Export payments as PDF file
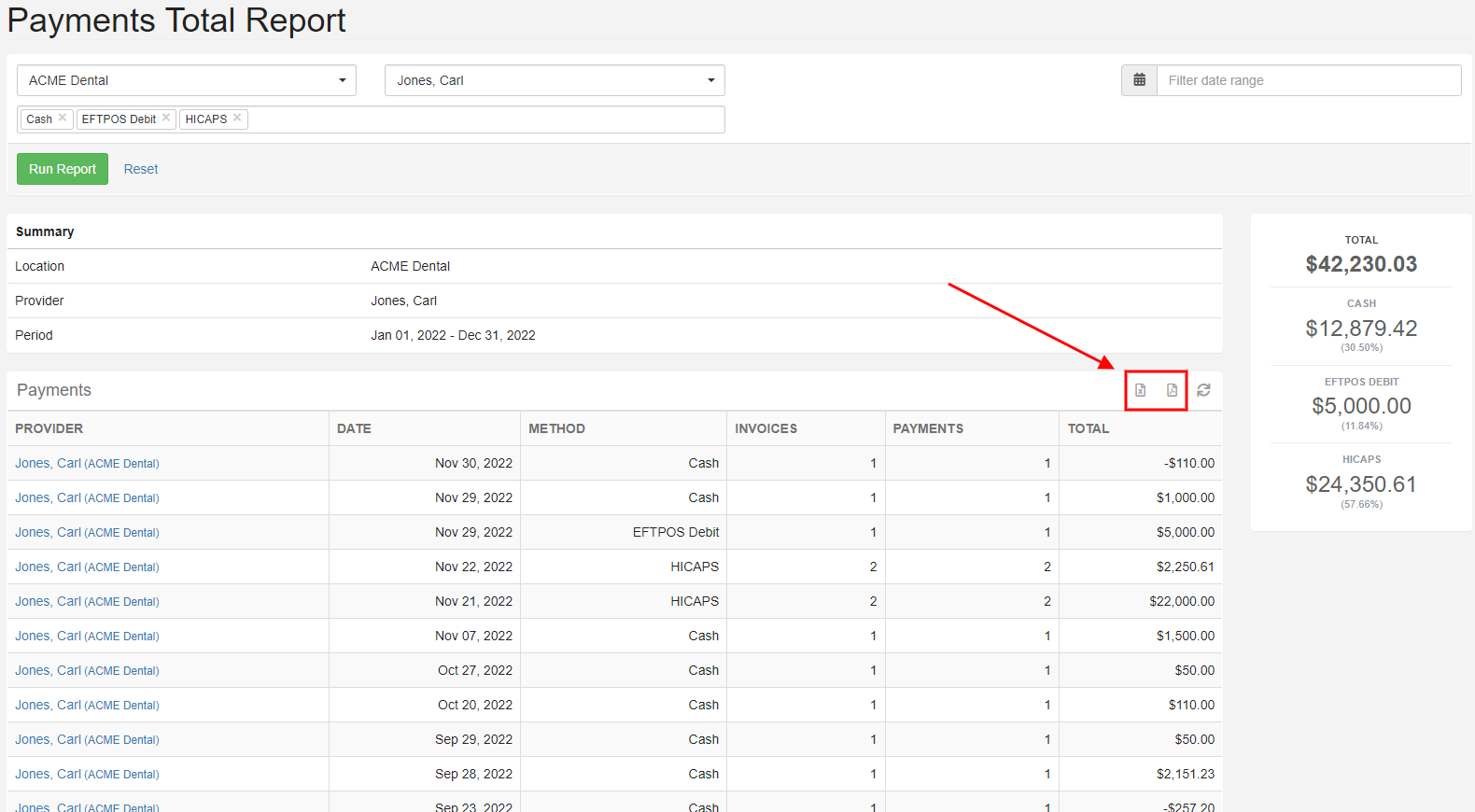This screenshot has width=1475, height=812. 1172,390
